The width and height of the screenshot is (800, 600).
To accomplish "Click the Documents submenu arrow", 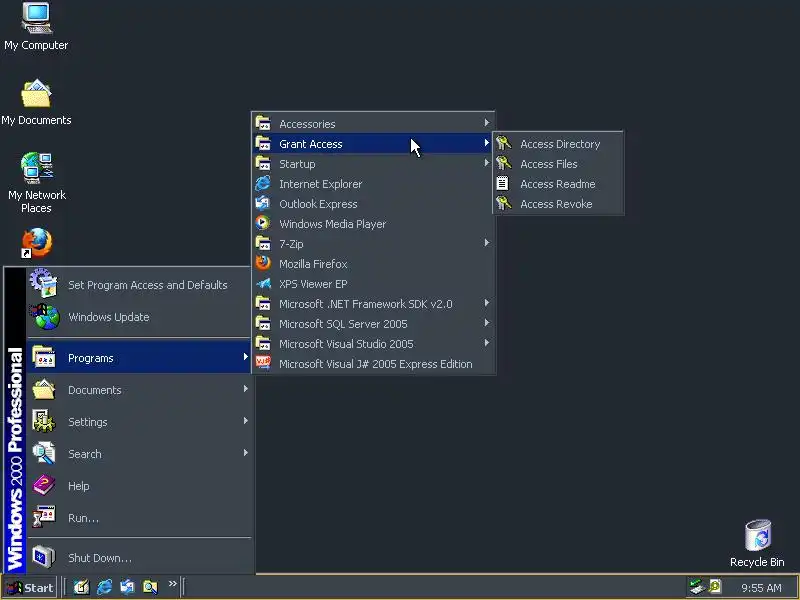I will pyautogui.click(x=245, y=389).
